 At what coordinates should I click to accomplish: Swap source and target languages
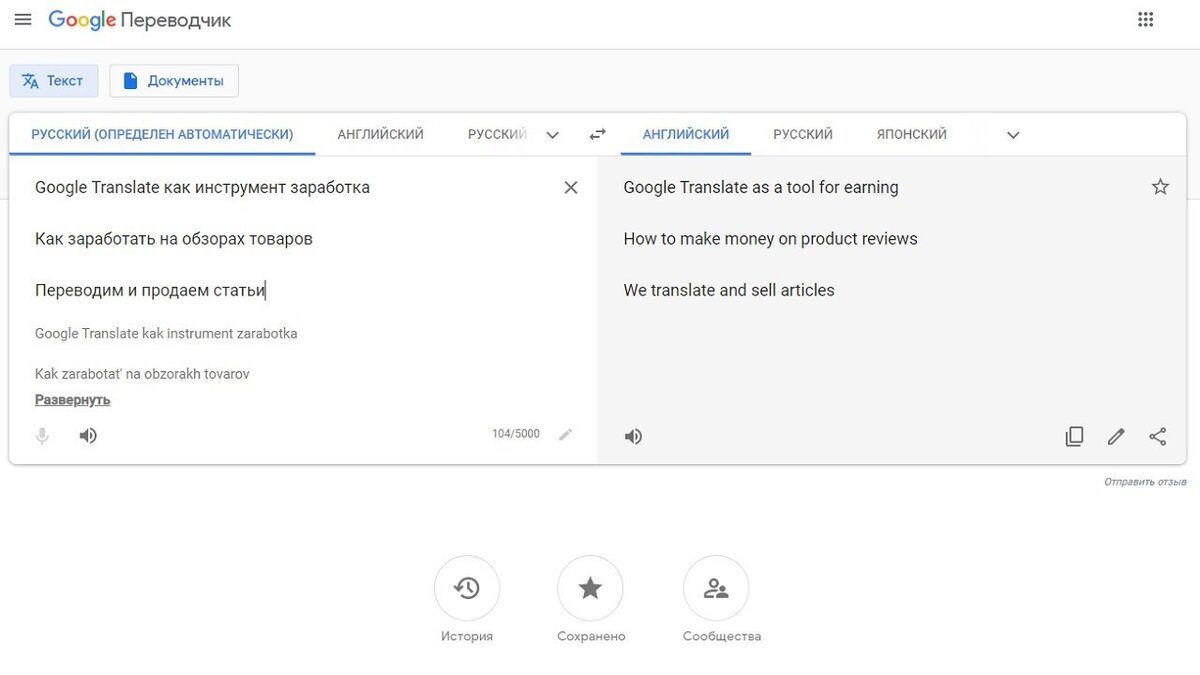point(598,134)
